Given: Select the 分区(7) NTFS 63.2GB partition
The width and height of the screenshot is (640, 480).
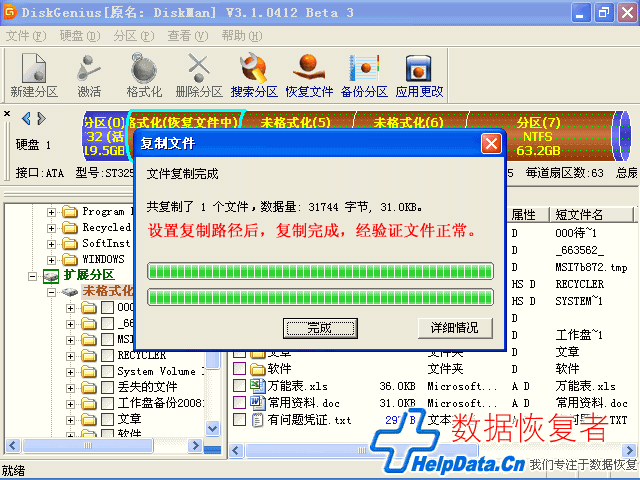Looking at the screenshot, I should (x=539, y=136).
